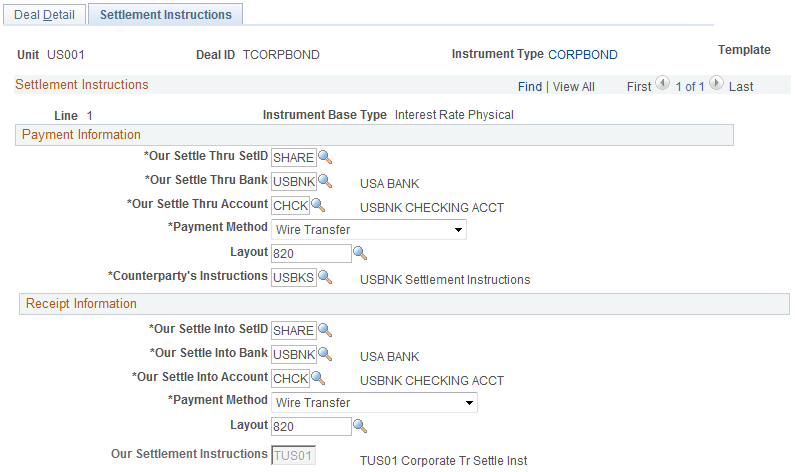This screenshot has height=472, width=795.
Task: Go to next row arrow icon
Action: [x=717, y=86]
